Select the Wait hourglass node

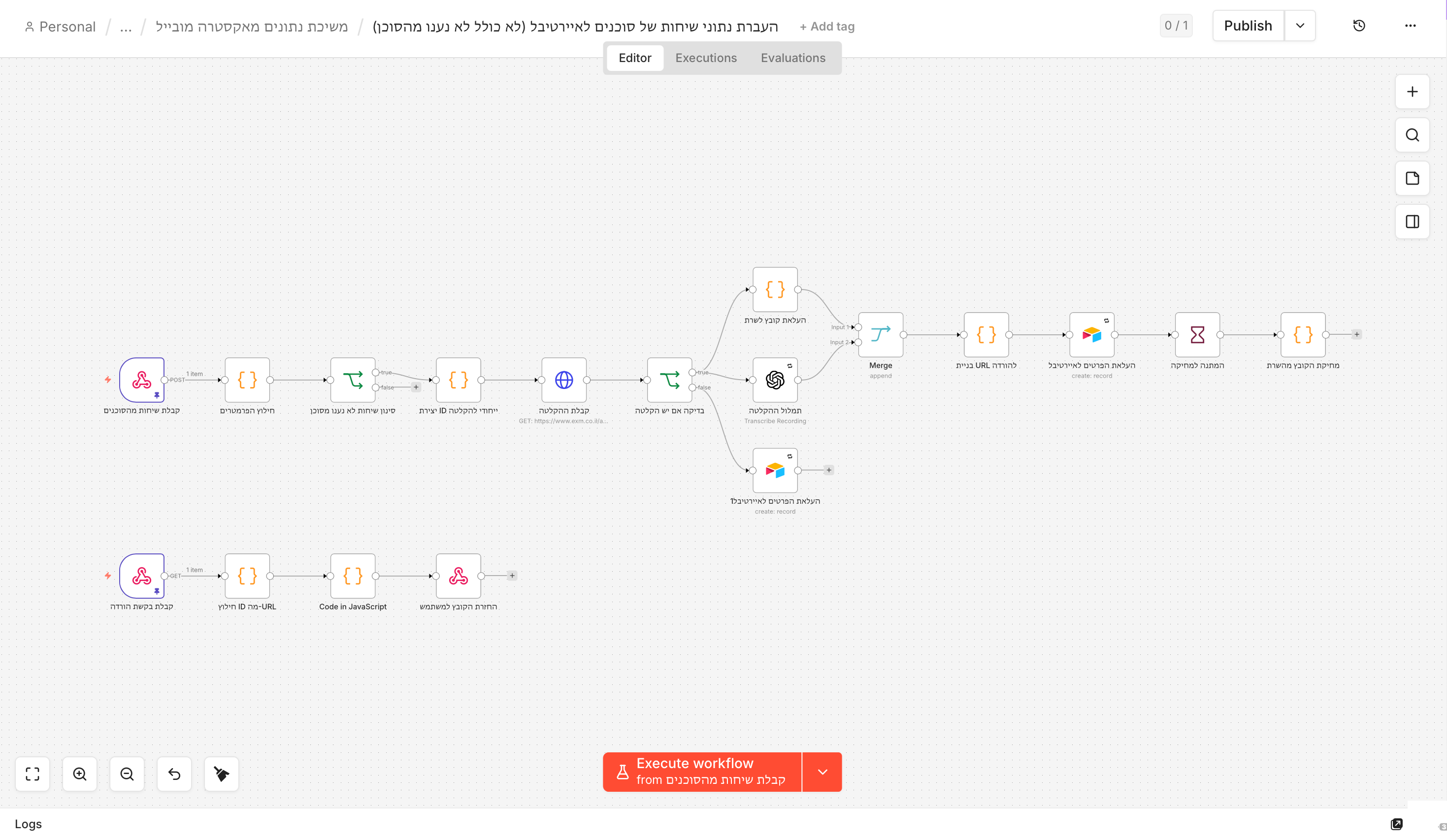pos(1197,334)
